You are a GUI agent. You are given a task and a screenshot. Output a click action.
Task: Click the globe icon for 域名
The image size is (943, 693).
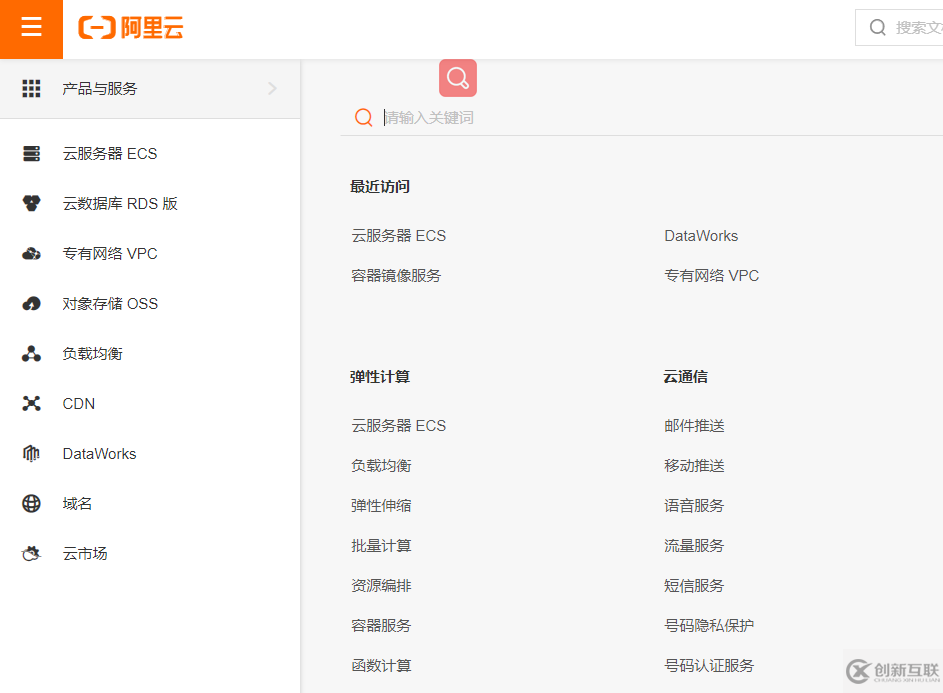tap(31, 504)
